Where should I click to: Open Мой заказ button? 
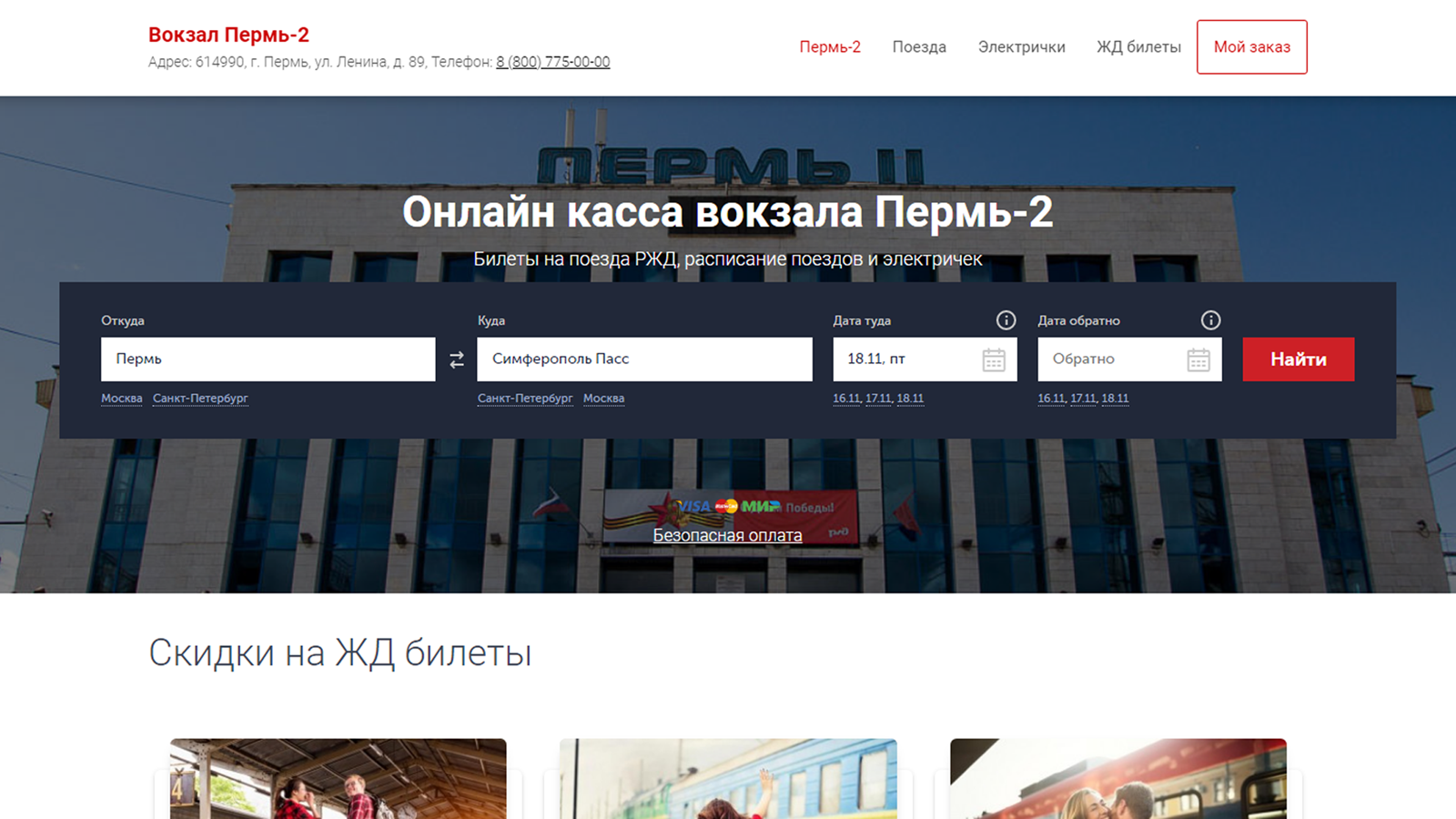[x=1252, y=47]
